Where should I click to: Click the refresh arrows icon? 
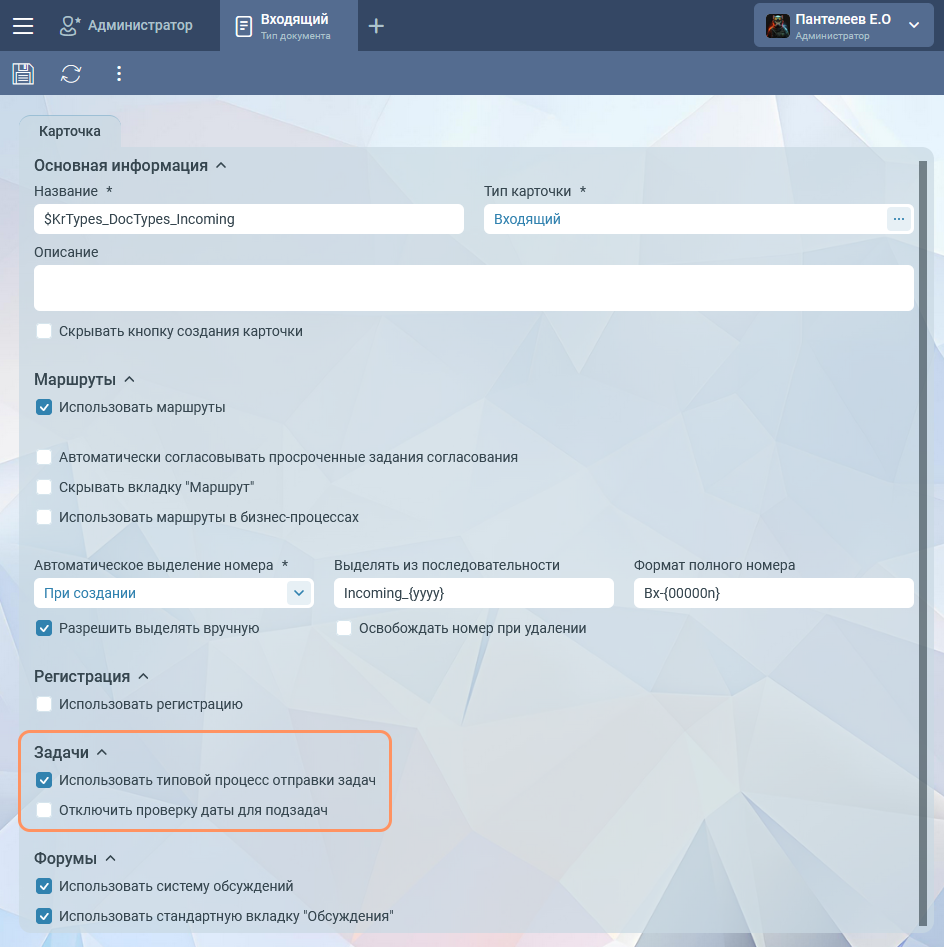point(71,74)
